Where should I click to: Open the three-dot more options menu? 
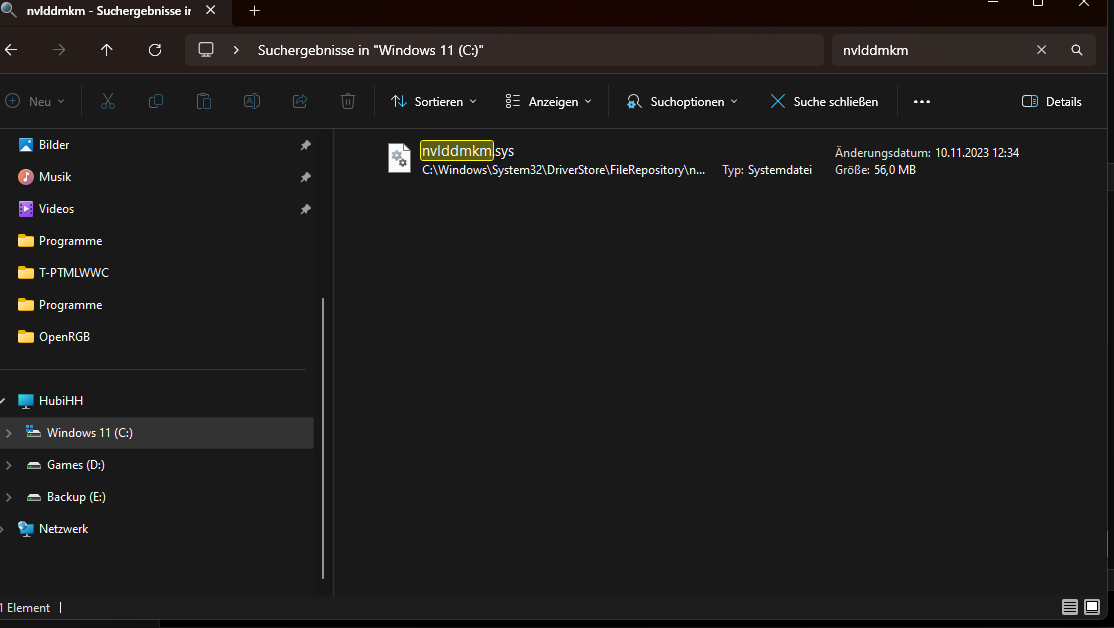coord(921,102)
